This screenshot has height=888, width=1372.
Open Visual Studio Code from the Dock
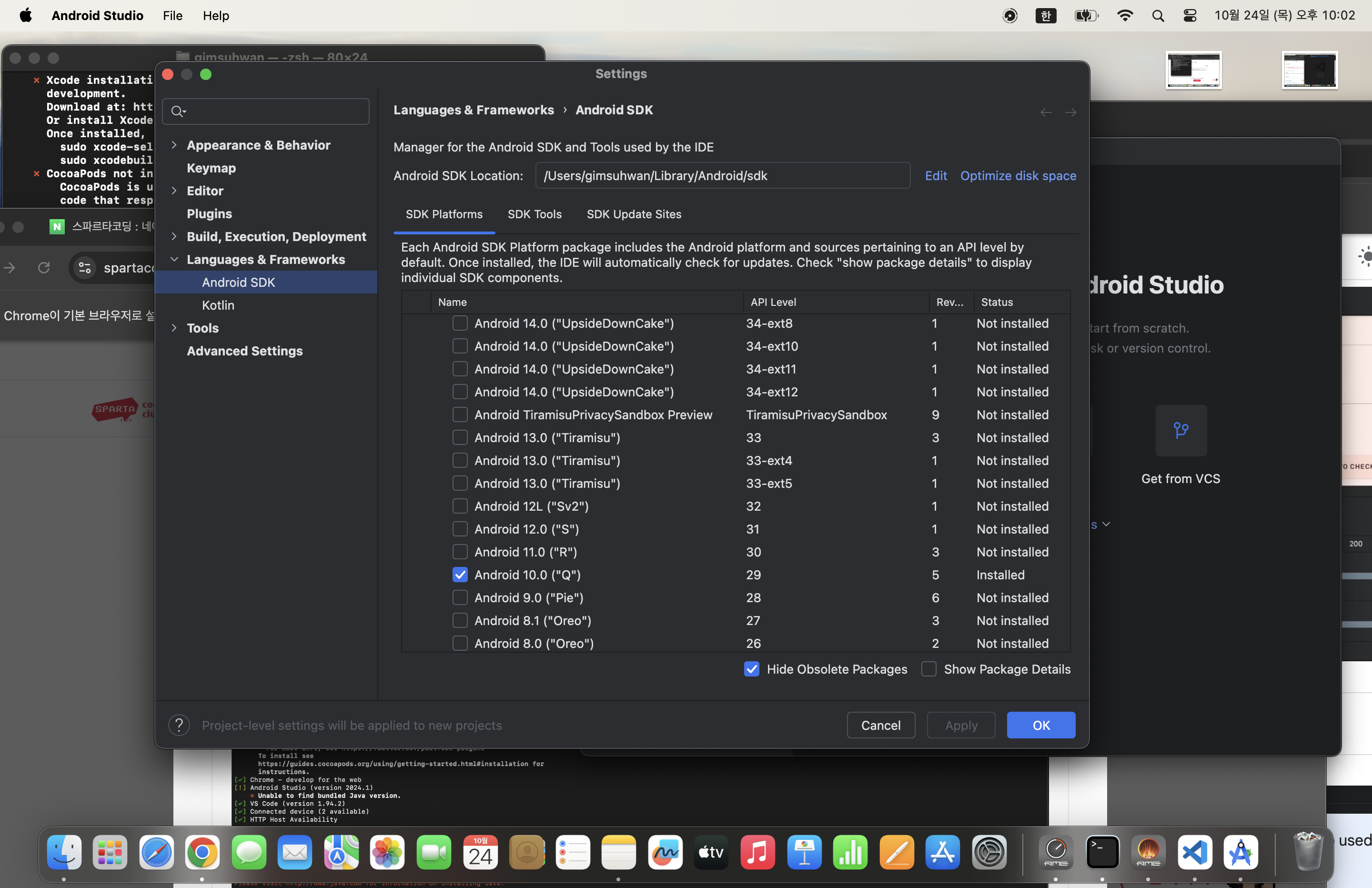pyautogui.click(x=1194, y=852)
